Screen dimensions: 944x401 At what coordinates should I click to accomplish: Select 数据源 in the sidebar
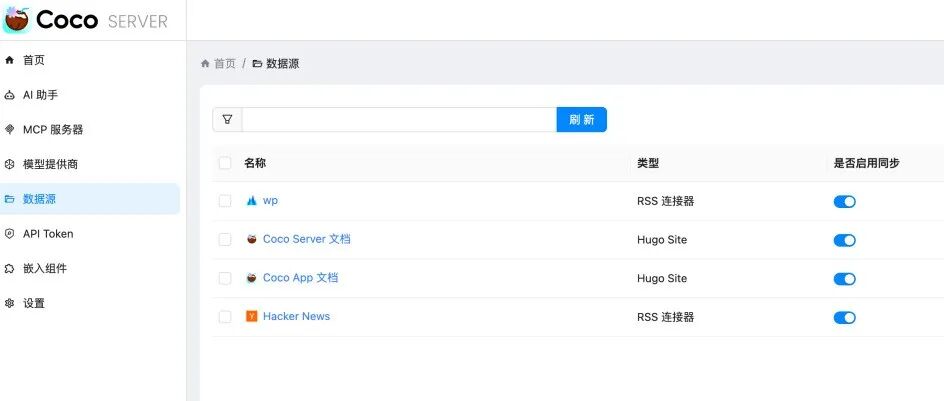coord(90,199)
